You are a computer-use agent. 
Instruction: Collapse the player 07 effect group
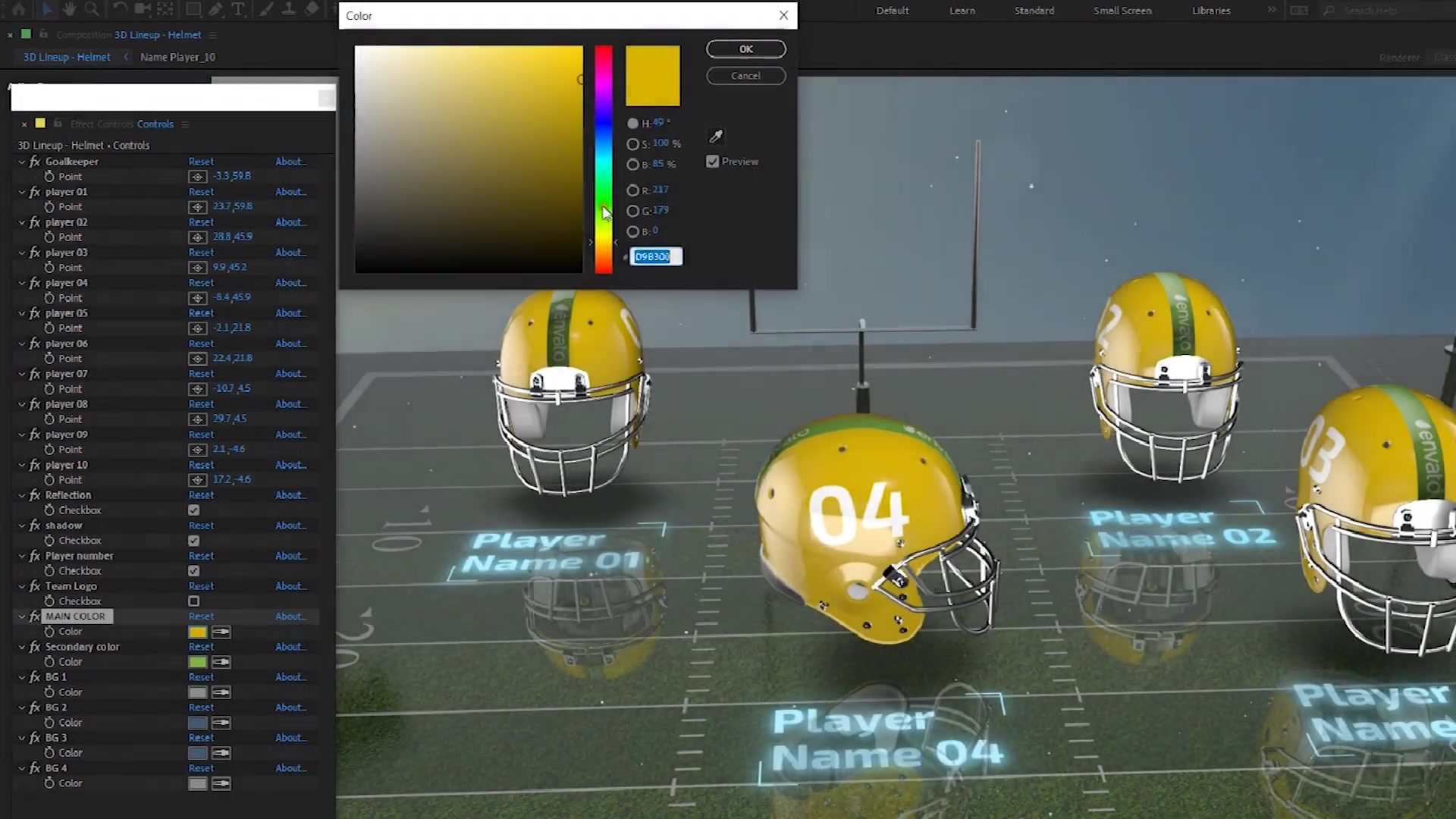point(21,374)
